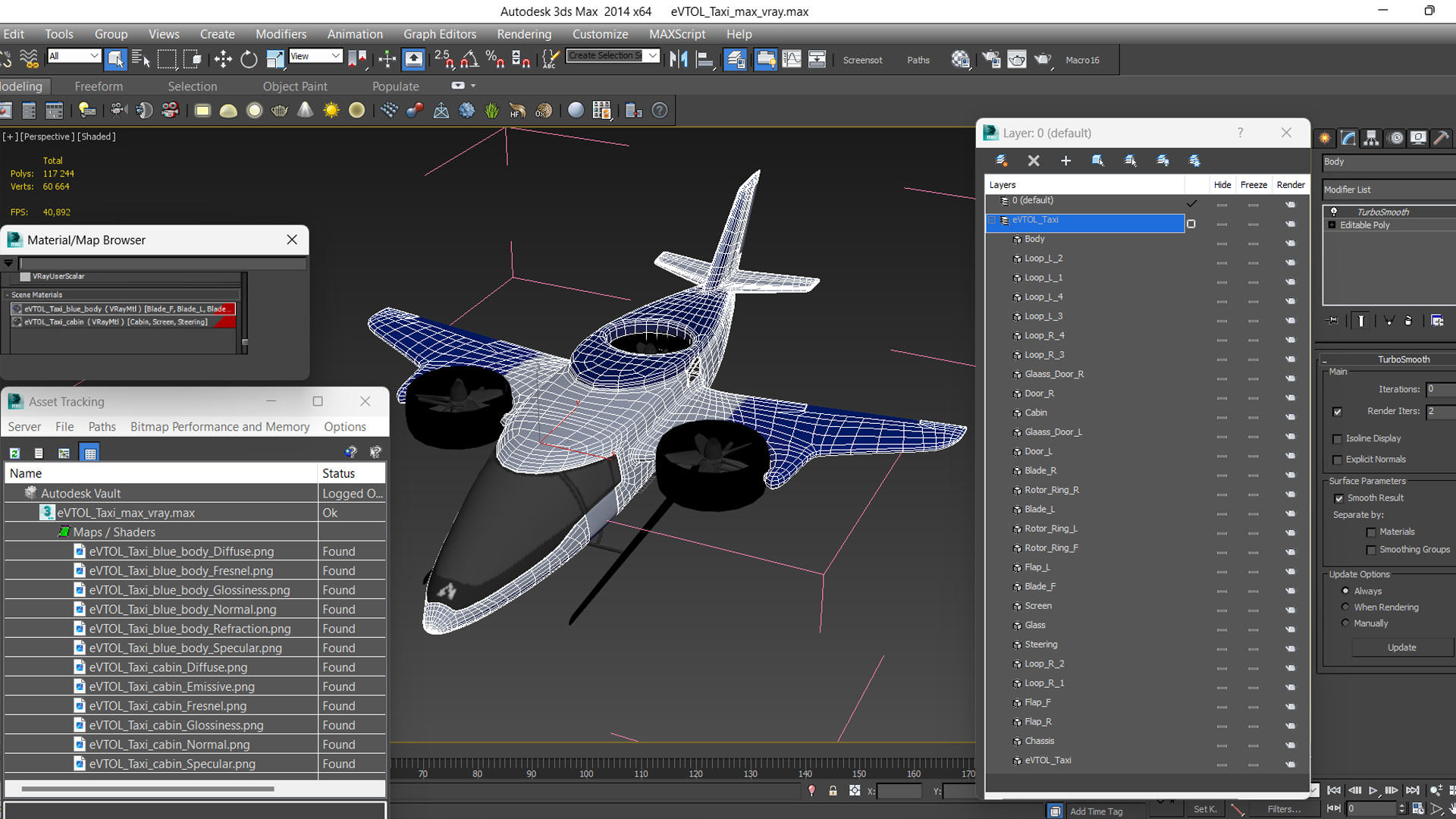The height and width of the screenshot is (819, 1456).
Task: Click the Filters... button
Action: 1283,809
